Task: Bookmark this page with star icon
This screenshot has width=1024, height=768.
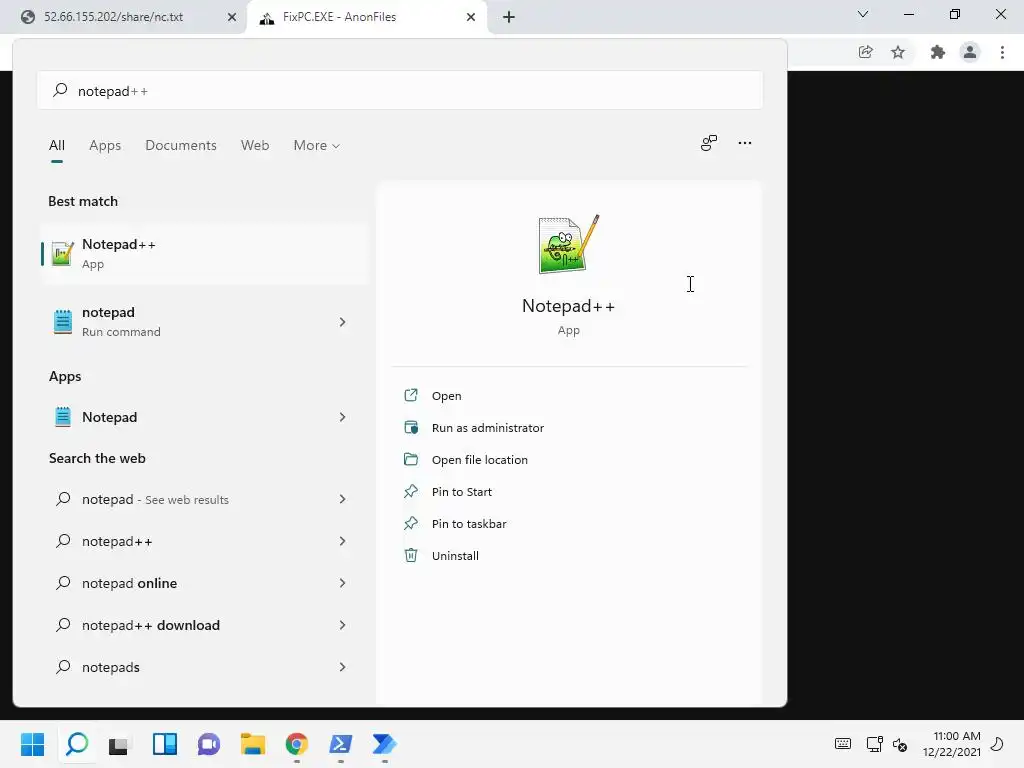Action: tap(898, 52)
